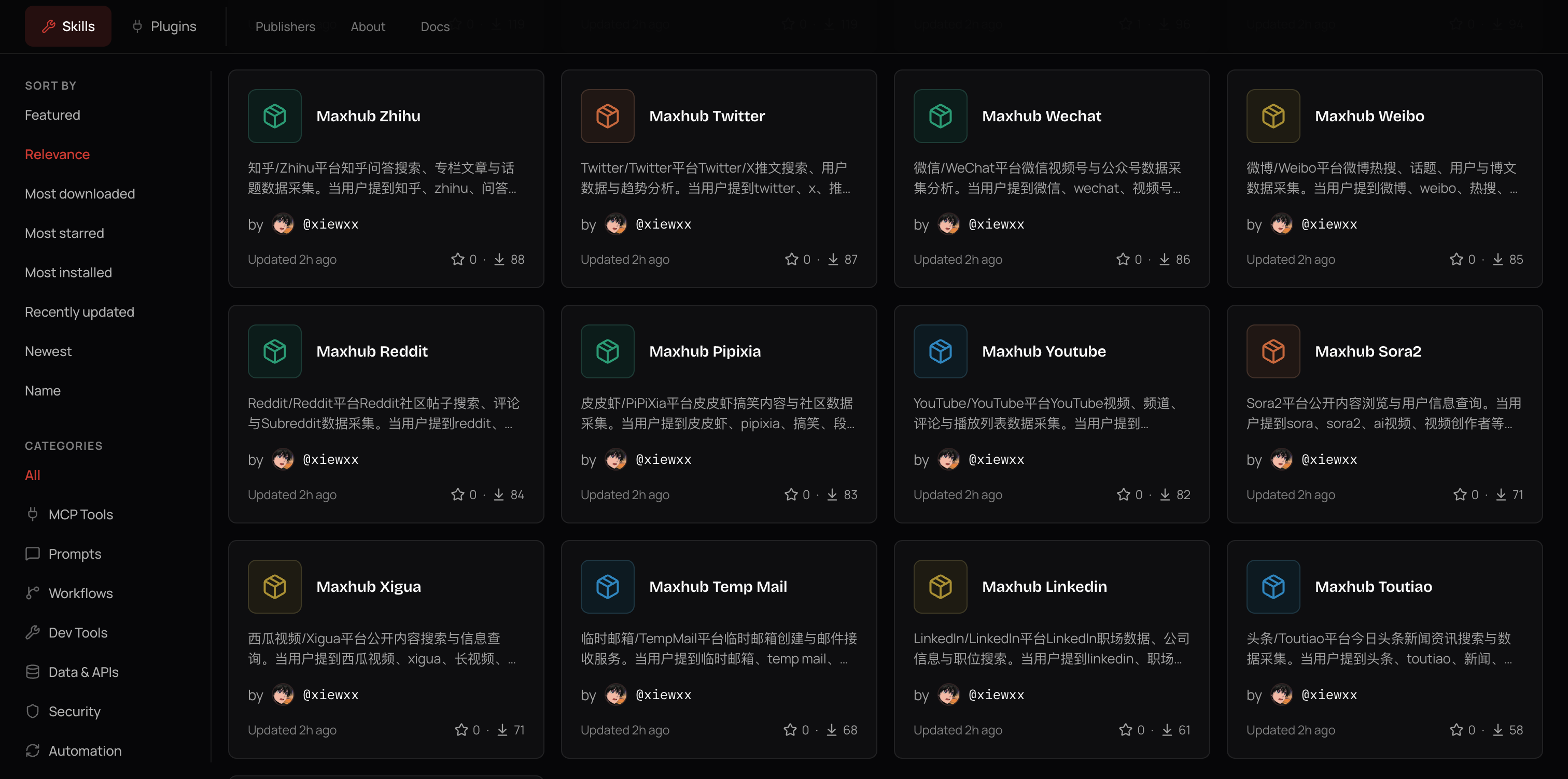Click the download icon on Maxhub Toutiao
Image resolution: width=1568 pixels, height=779 pixels.
[1498, 730]
